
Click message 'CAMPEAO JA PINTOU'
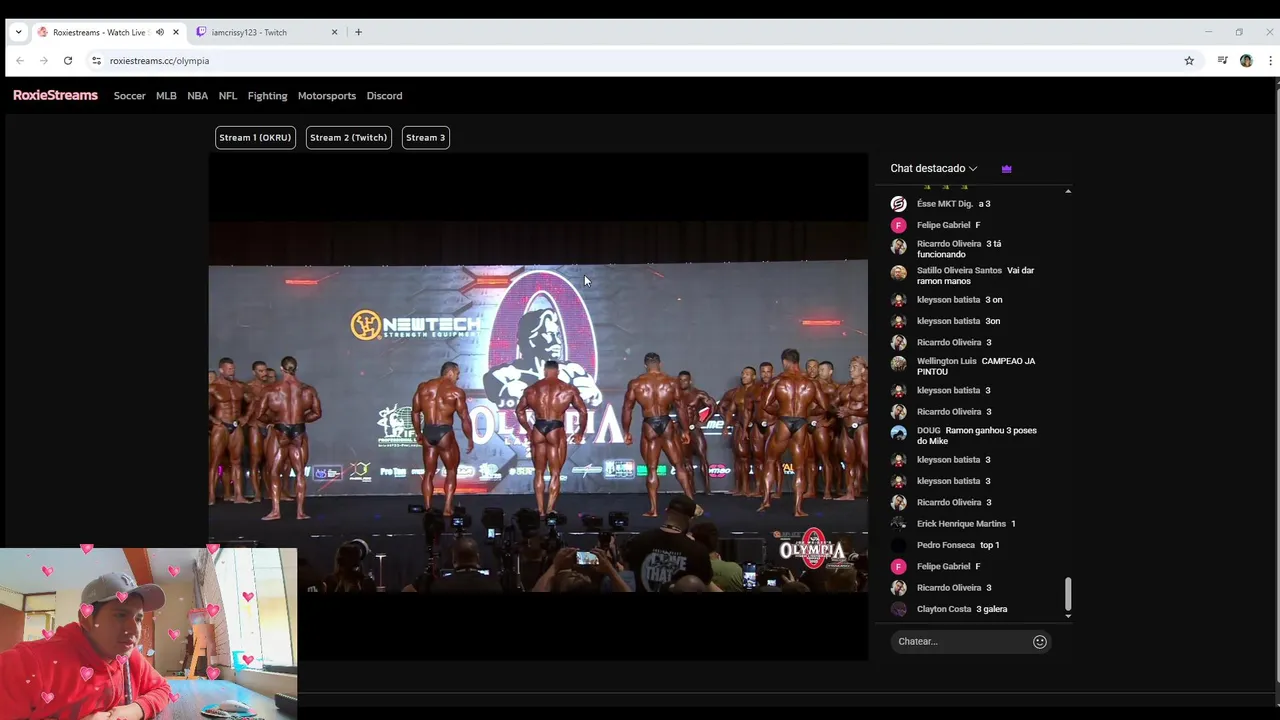976,366
